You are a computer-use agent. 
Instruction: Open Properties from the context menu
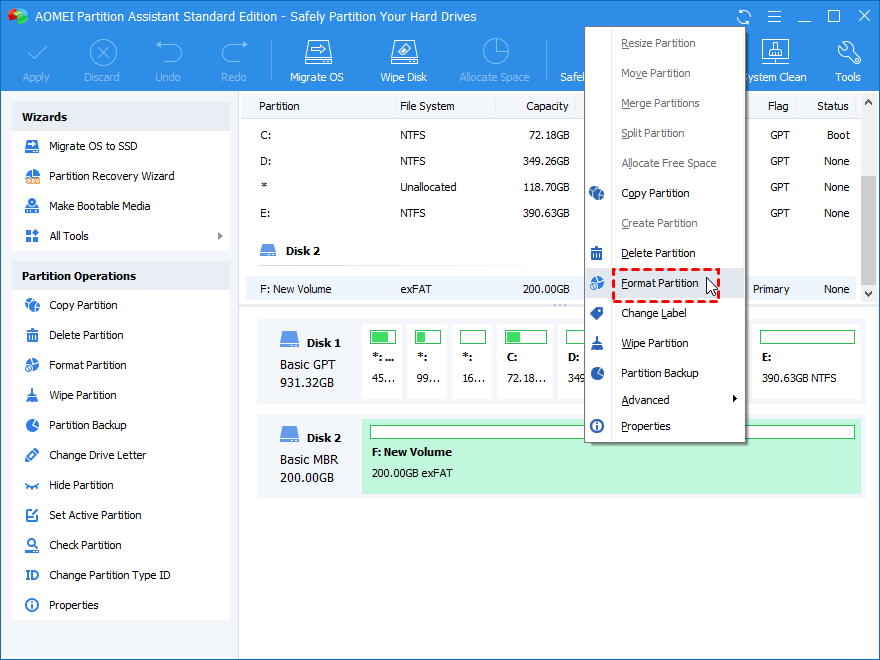(x=645, y=426)
